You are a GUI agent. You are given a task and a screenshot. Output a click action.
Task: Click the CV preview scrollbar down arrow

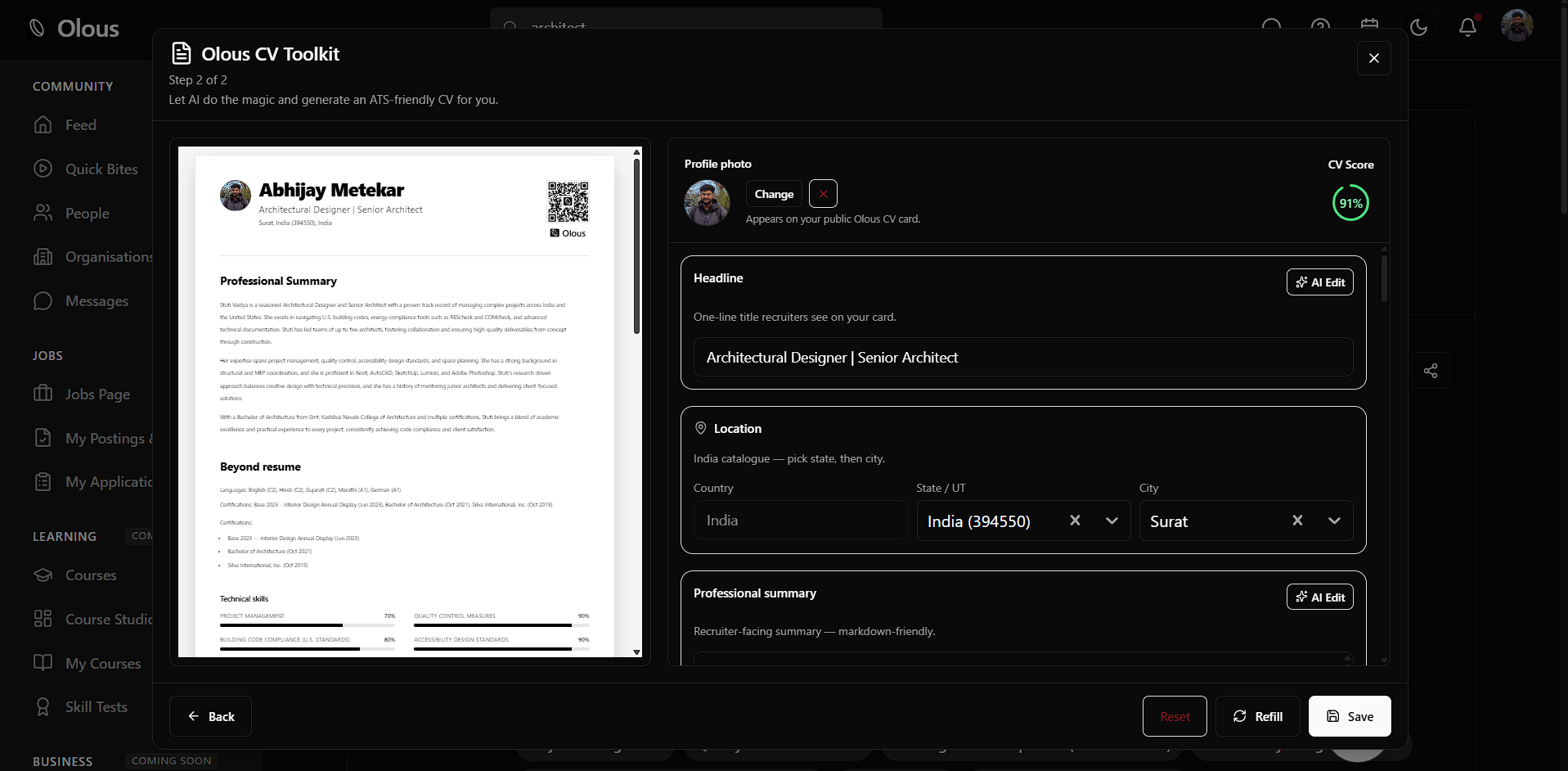click(636, 652)
